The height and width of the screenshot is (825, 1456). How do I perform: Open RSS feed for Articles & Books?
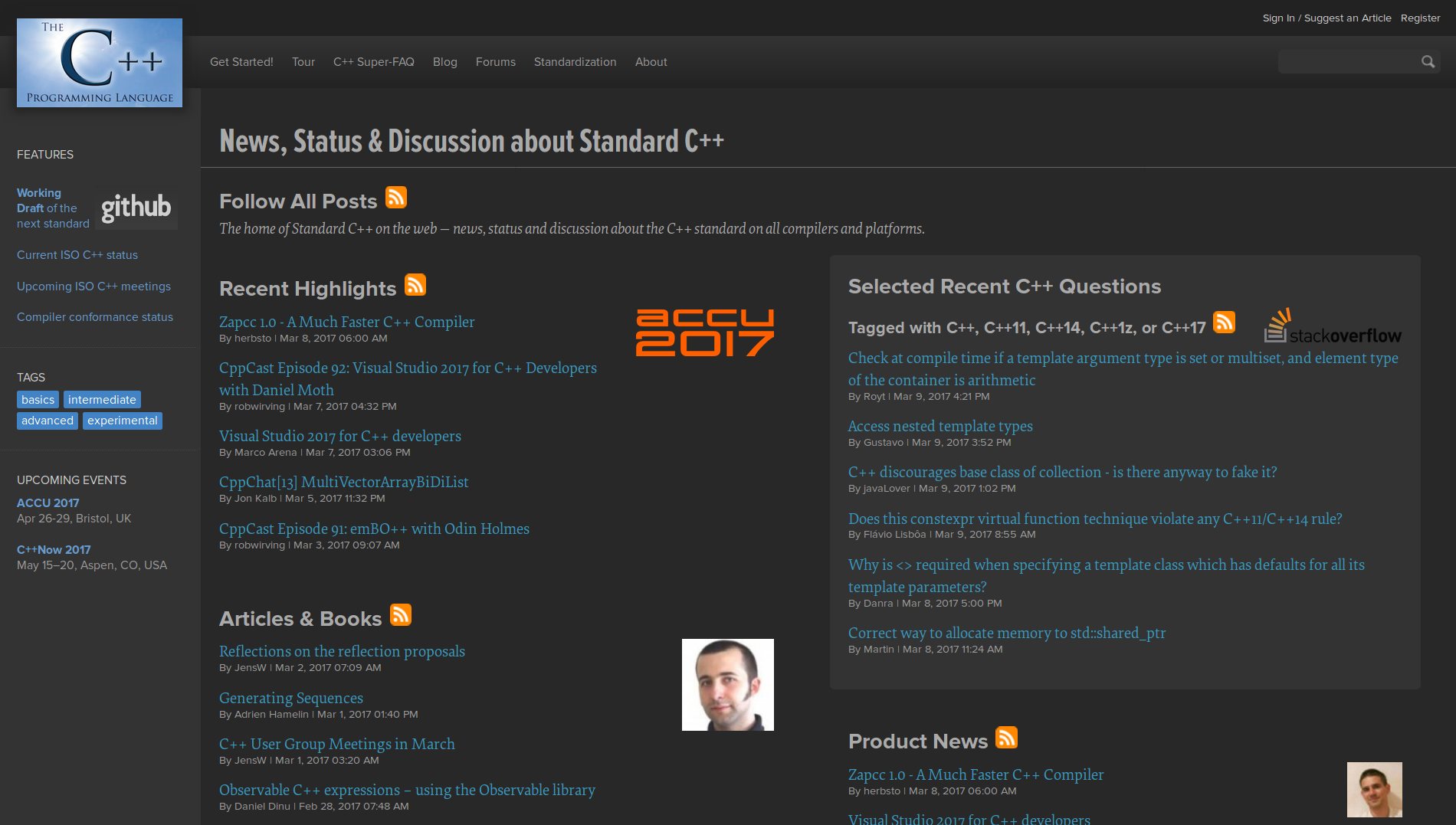click(x=401, y=615)
